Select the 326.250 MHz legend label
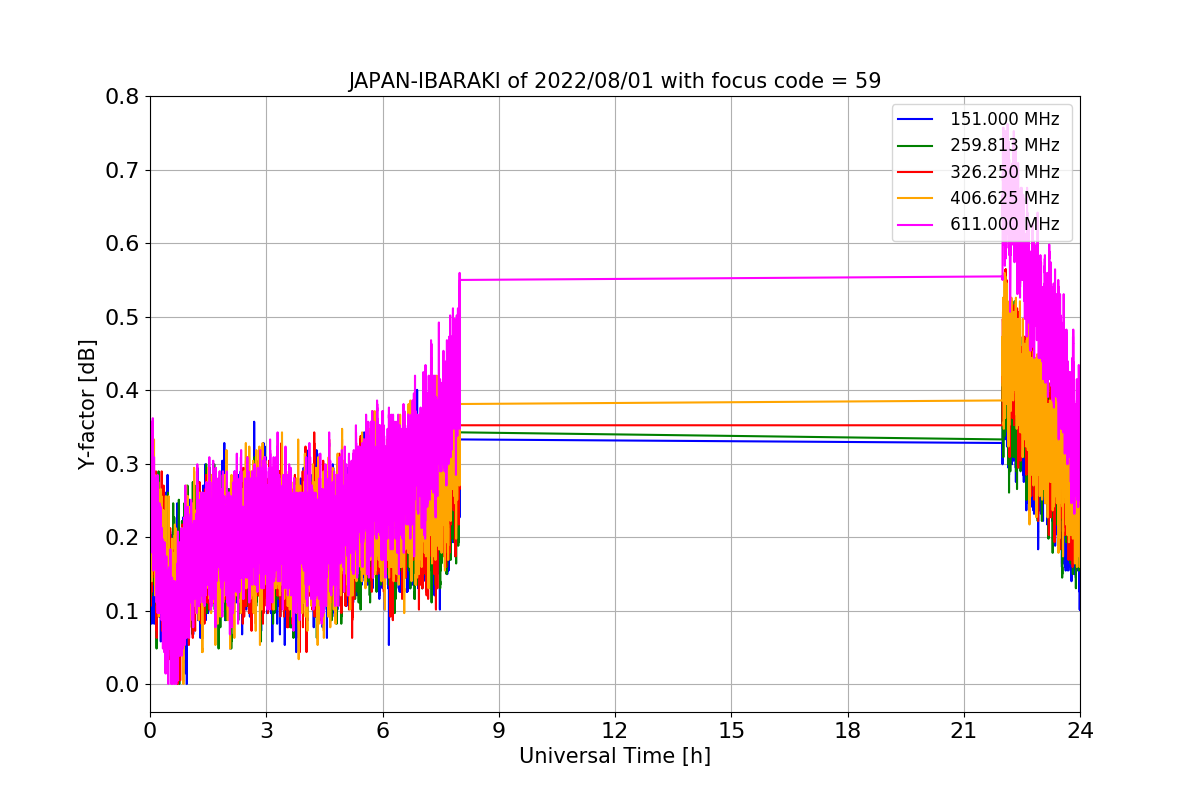 coord(1004,172)
